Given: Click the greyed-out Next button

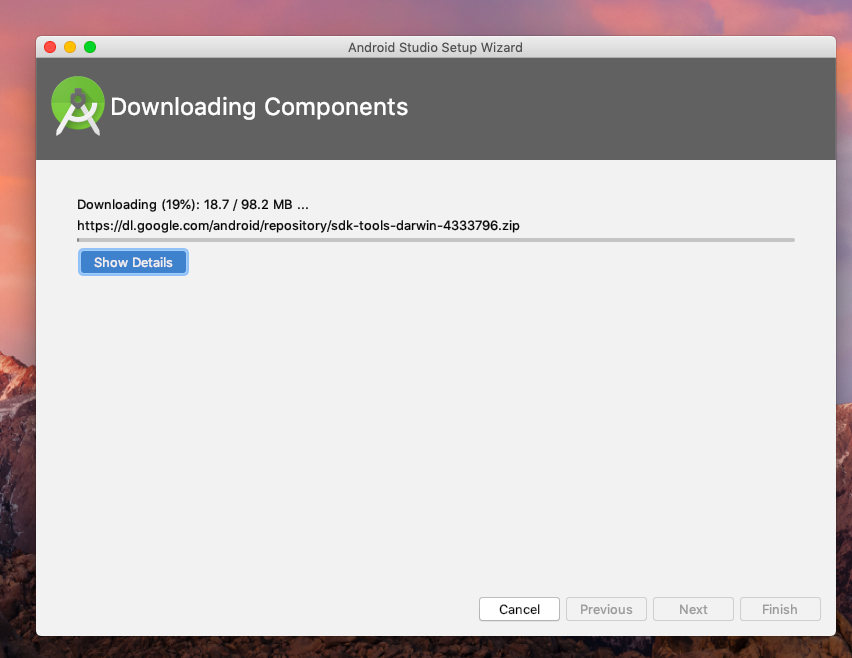Looking at the screenshot, I should (x=693, y=609).
